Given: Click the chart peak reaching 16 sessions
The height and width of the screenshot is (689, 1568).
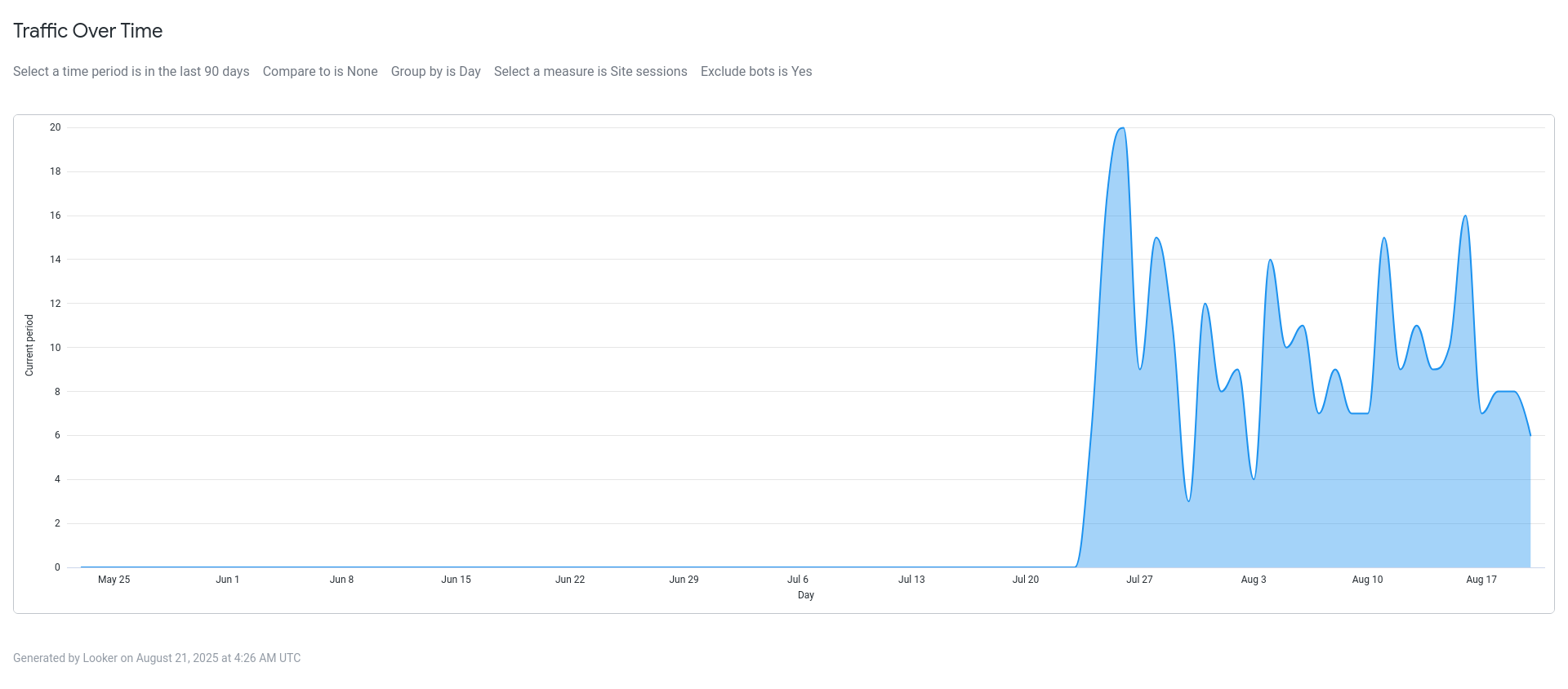Looking at the screenshot, I should [x=1465, y=217].
